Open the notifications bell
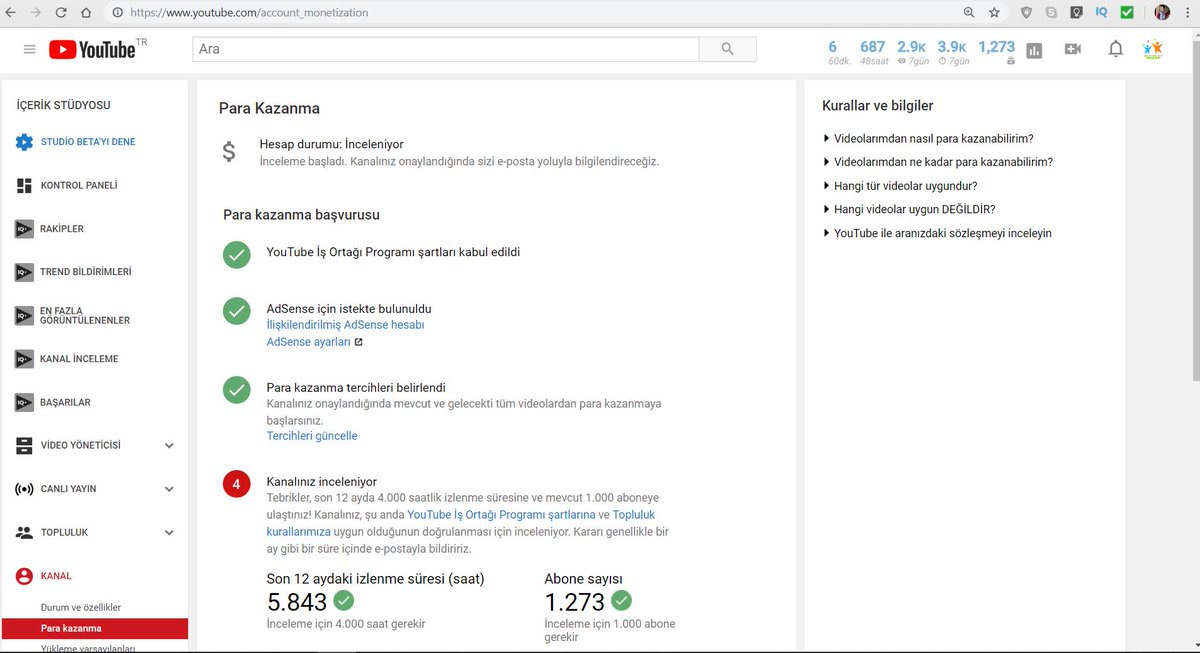 pos(1116,49)
